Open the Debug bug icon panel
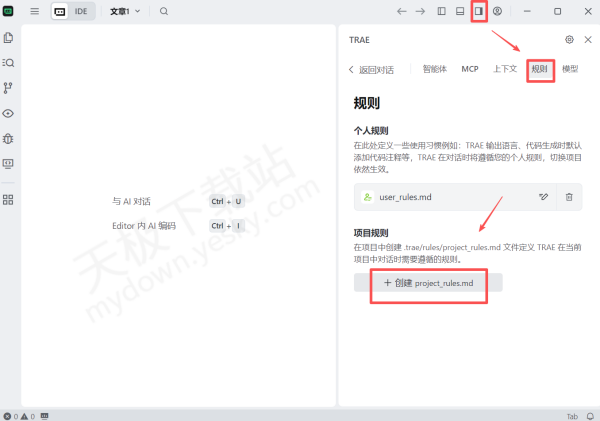 (9, 138)
